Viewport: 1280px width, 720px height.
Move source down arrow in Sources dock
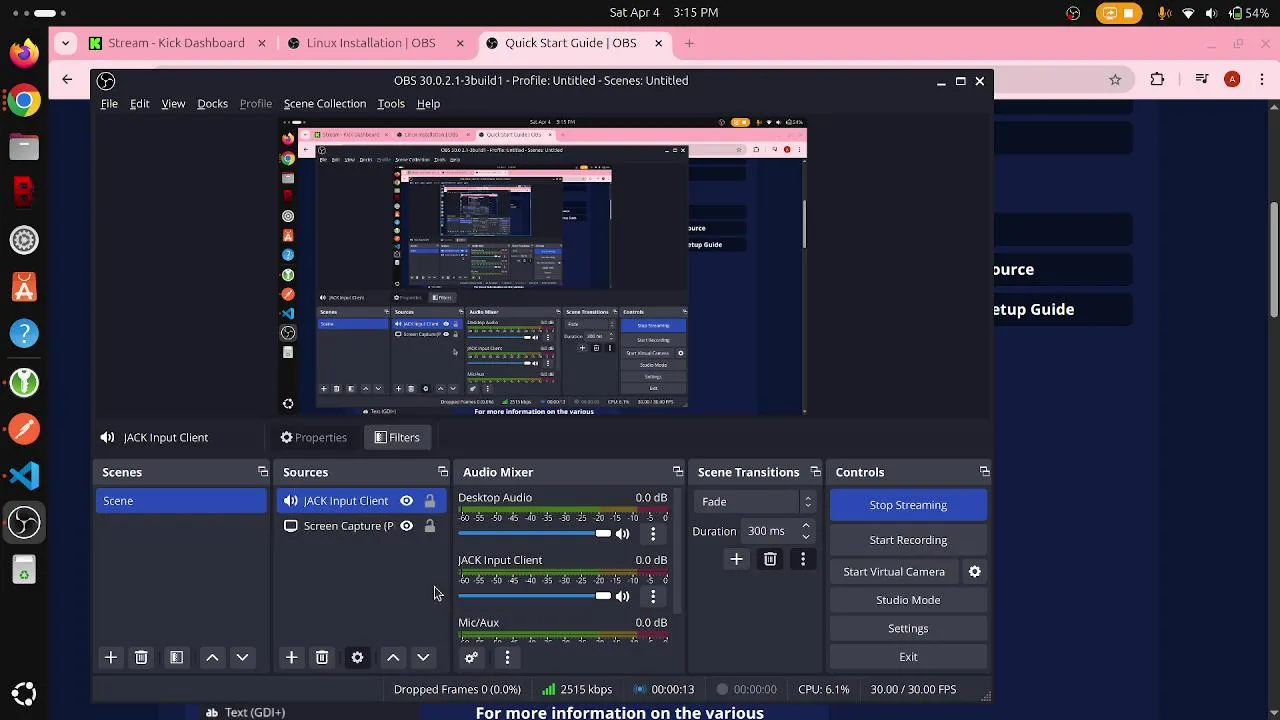point(423,657)
